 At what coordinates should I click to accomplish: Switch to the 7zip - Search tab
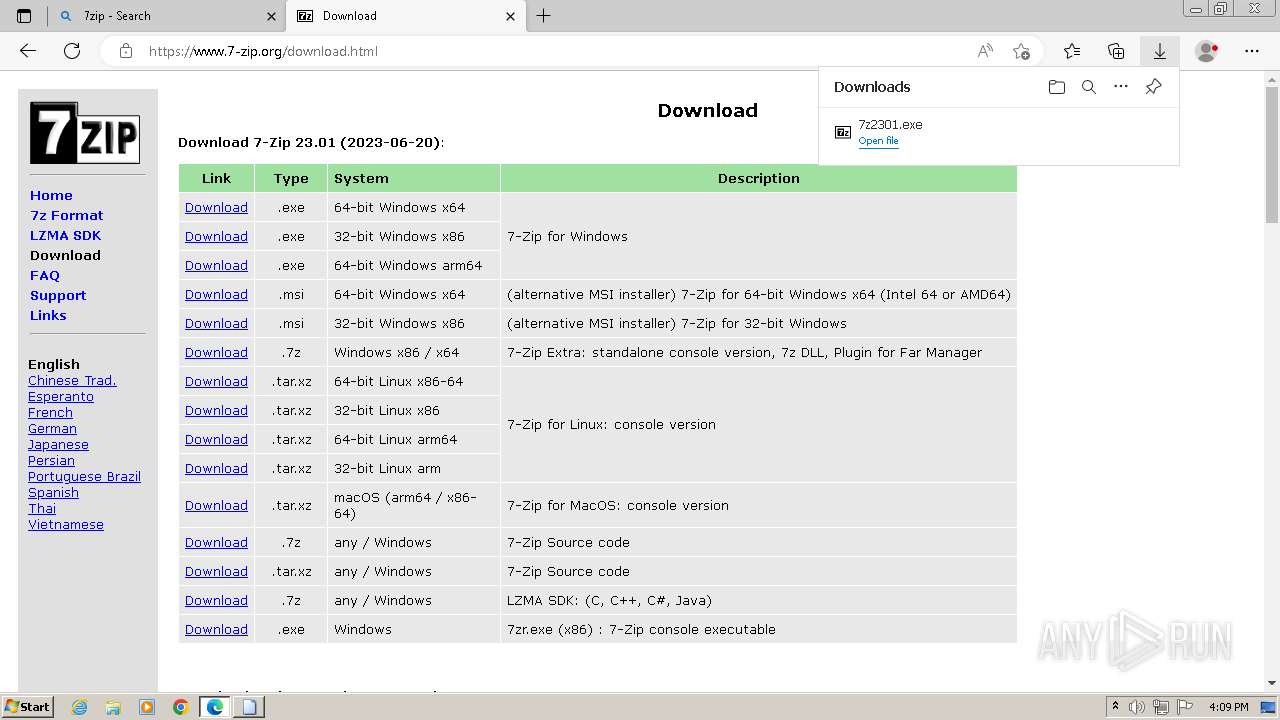pos(167,16)
